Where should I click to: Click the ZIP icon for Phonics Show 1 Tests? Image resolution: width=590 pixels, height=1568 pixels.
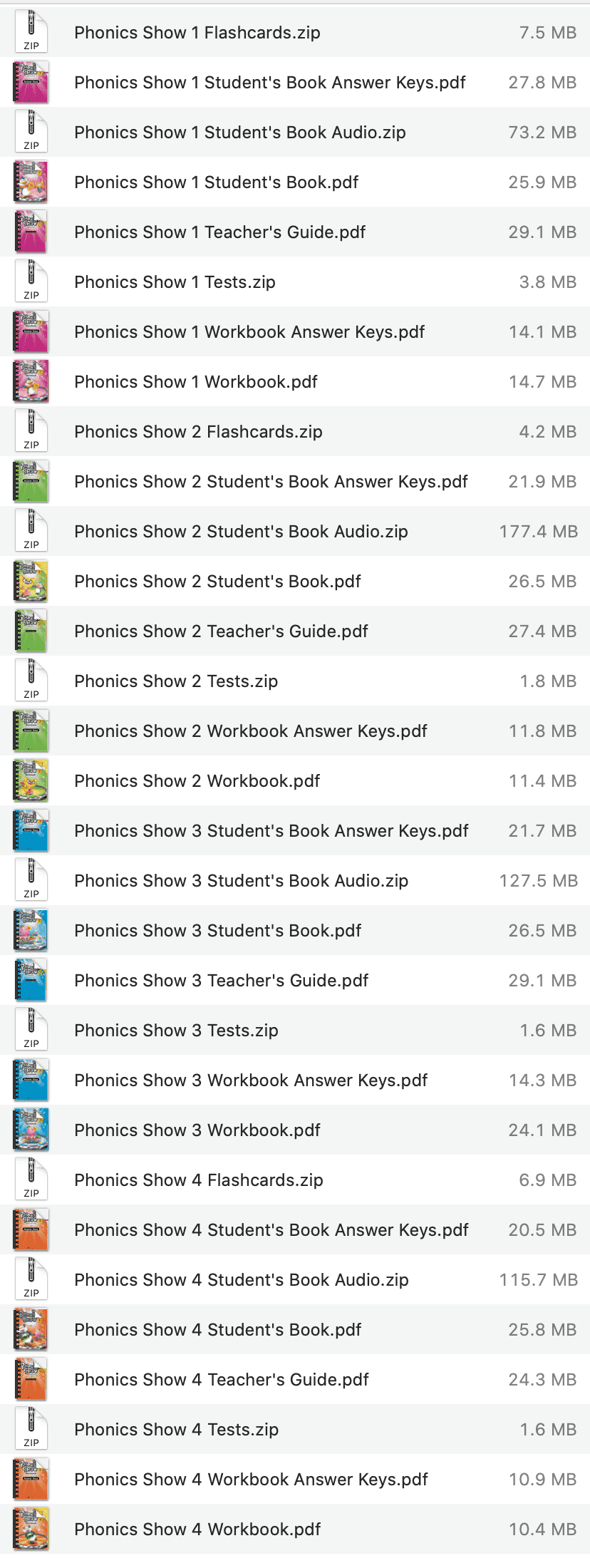[31, 281]
